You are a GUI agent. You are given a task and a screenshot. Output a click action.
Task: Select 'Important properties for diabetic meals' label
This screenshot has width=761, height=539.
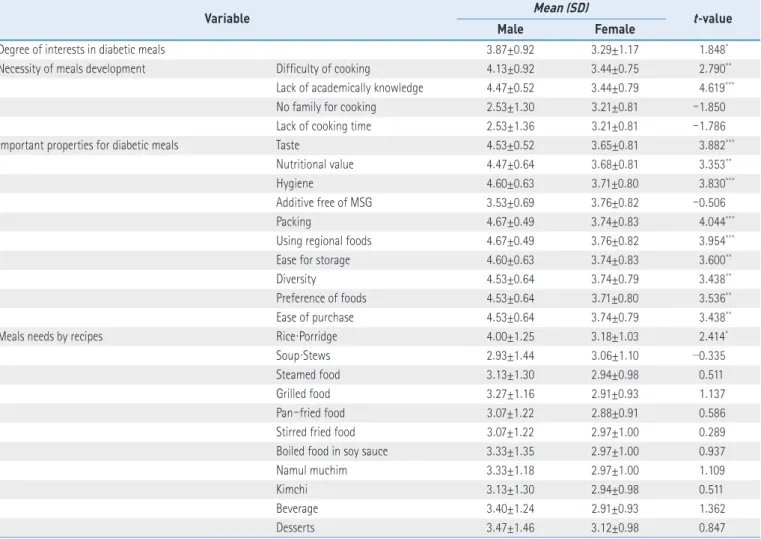coord(89,145)
